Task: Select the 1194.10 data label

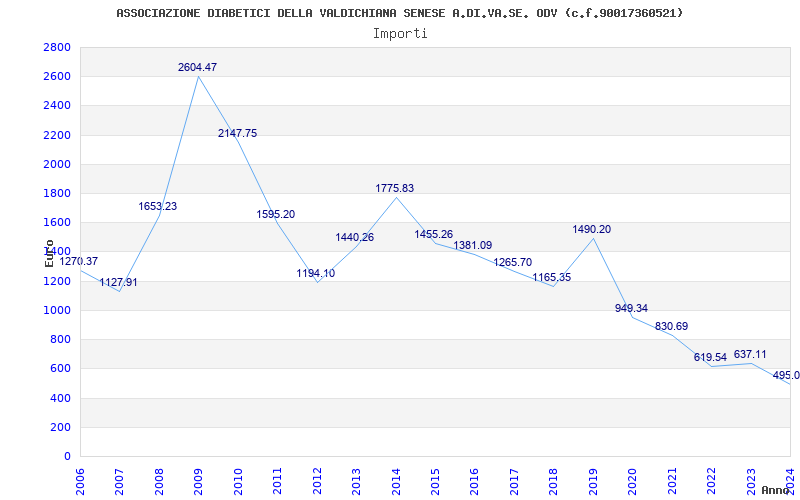Action: coord(316,273)
